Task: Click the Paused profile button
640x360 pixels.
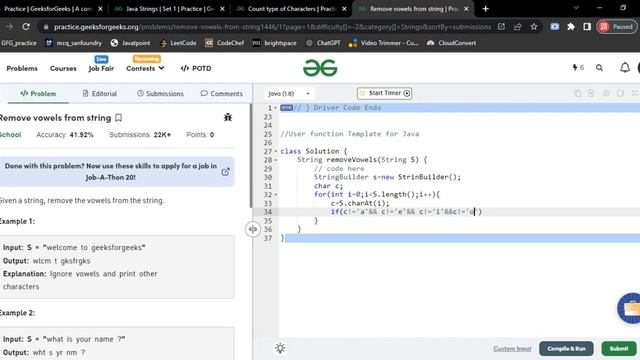Action: [616, 27]
